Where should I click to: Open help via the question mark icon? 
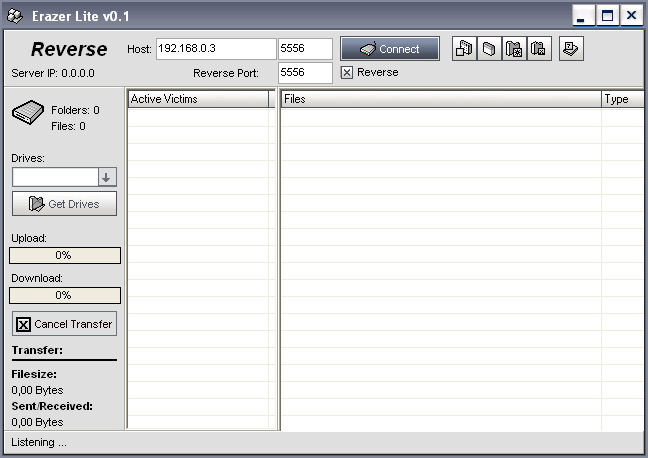tap(571, 49)
